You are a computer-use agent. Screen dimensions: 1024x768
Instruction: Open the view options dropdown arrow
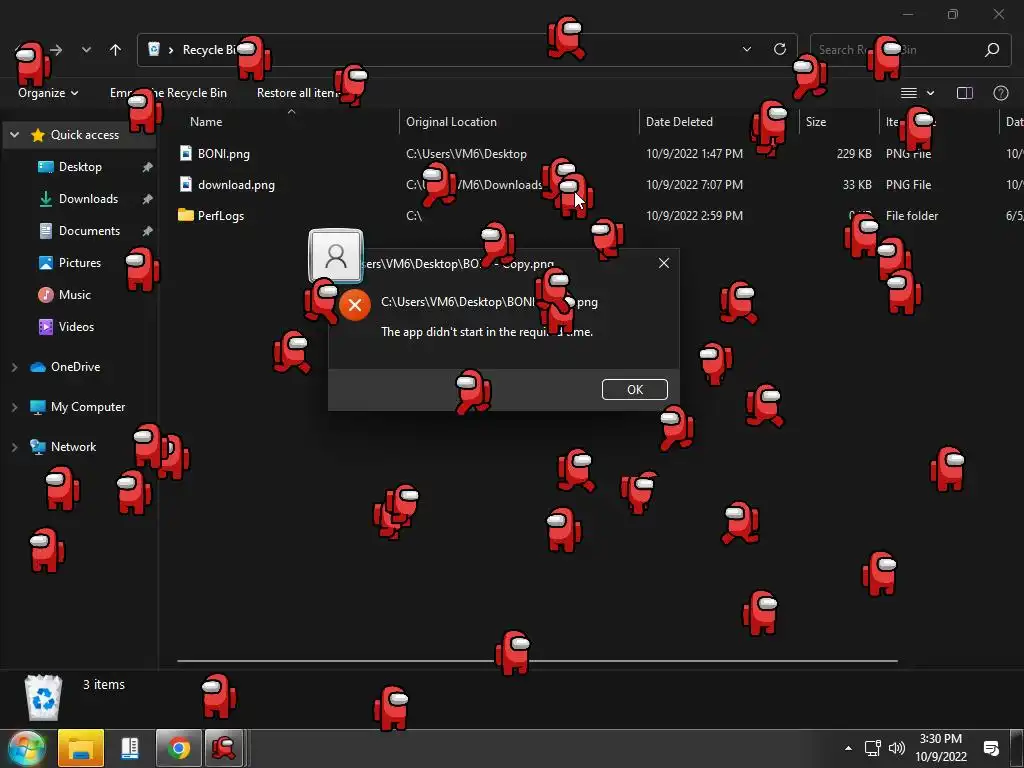point(931,93)
